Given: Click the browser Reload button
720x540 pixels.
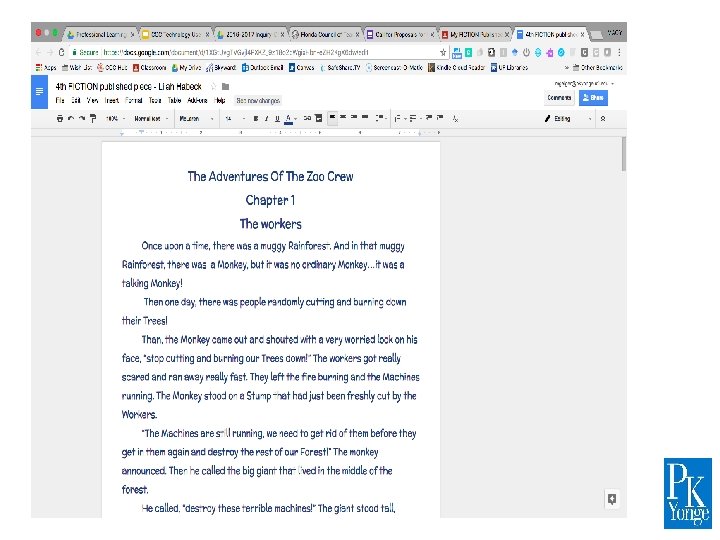Looking at the screenshot, I should [x=61, y=52].
